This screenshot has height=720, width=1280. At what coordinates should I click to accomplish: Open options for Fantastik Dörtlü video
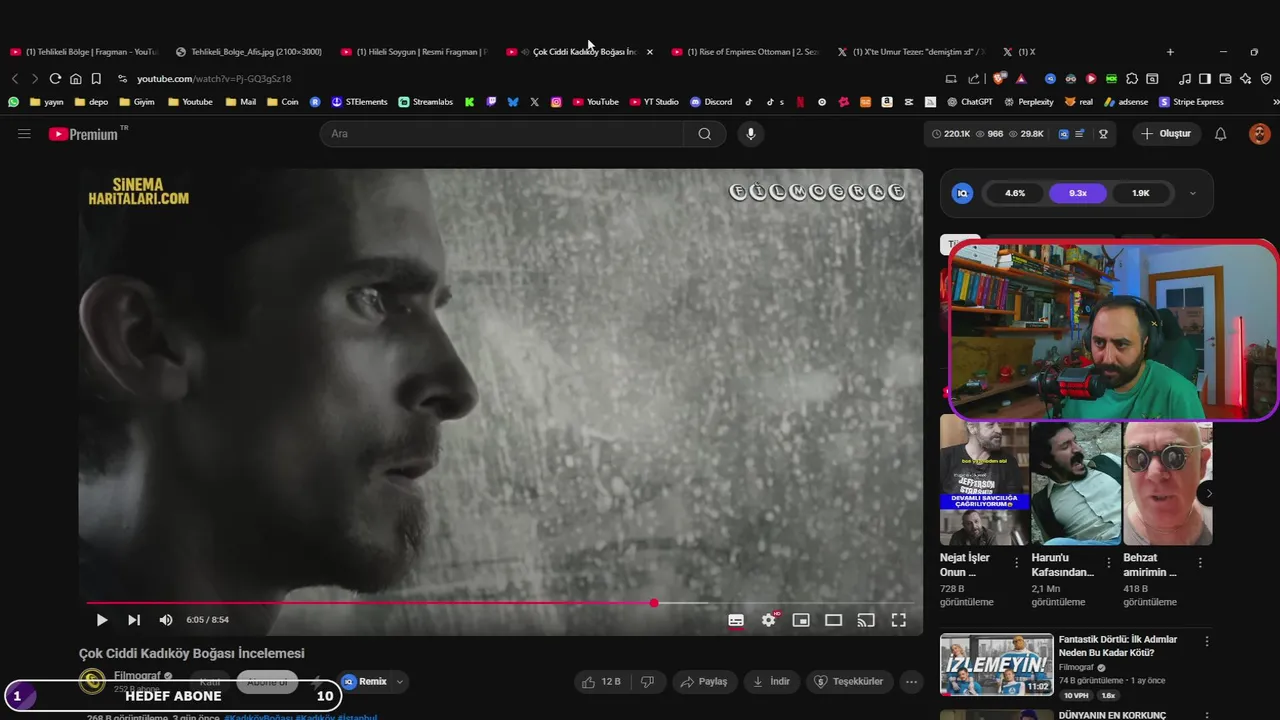[x=1207, y=641]
